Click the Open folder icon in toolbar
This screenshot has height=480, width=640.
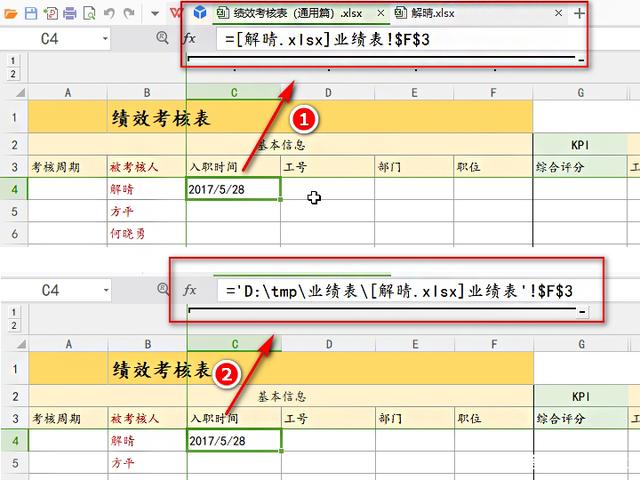tap(11, 13)
